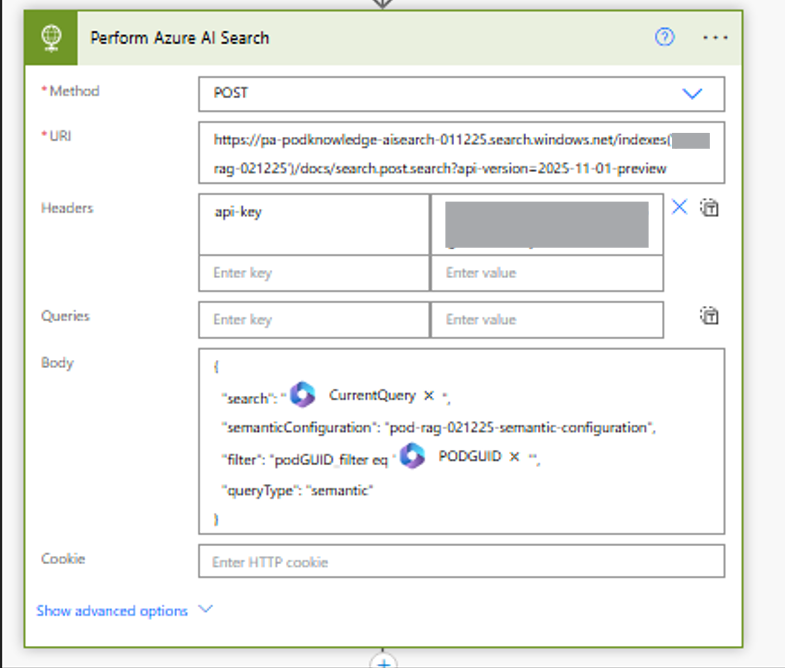Expand the Method dropdown showing POST

click(691, 93)
